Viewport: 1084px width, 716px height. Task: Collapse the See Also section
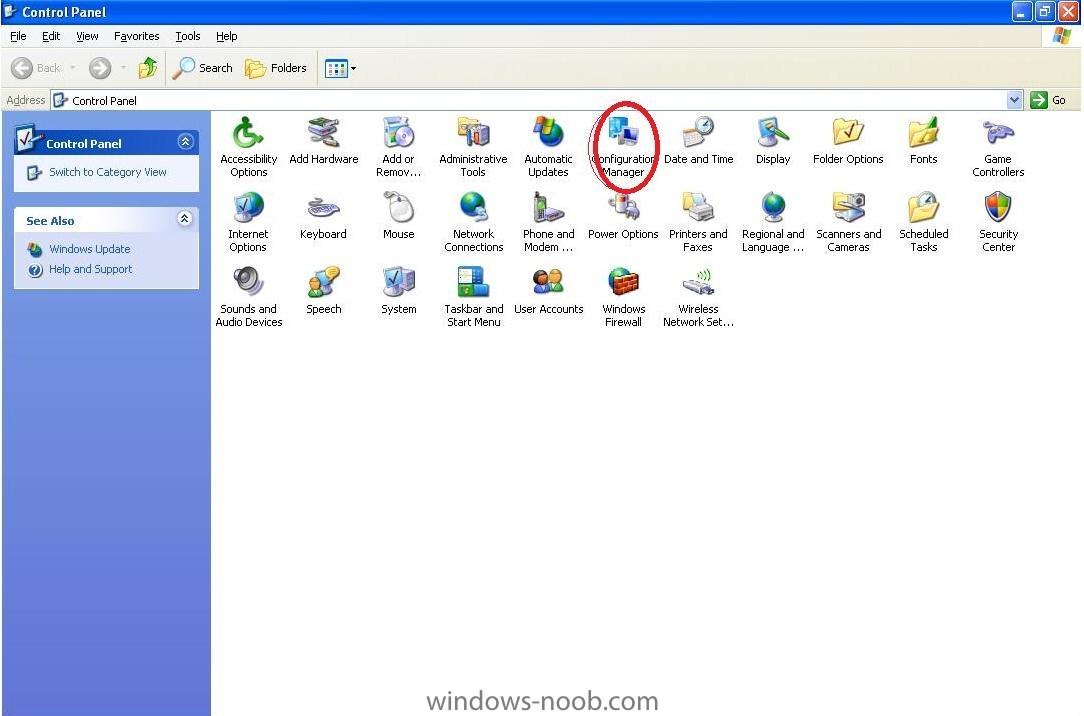pos(184,219)
